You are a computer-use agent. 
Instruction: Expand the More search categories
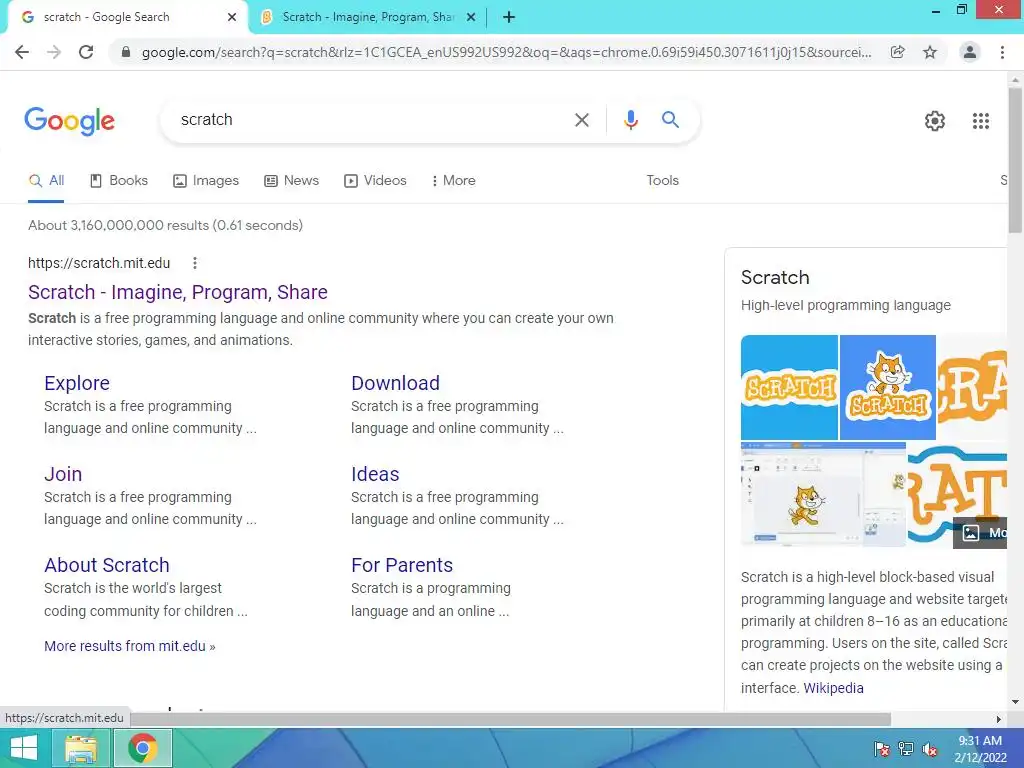453,181
